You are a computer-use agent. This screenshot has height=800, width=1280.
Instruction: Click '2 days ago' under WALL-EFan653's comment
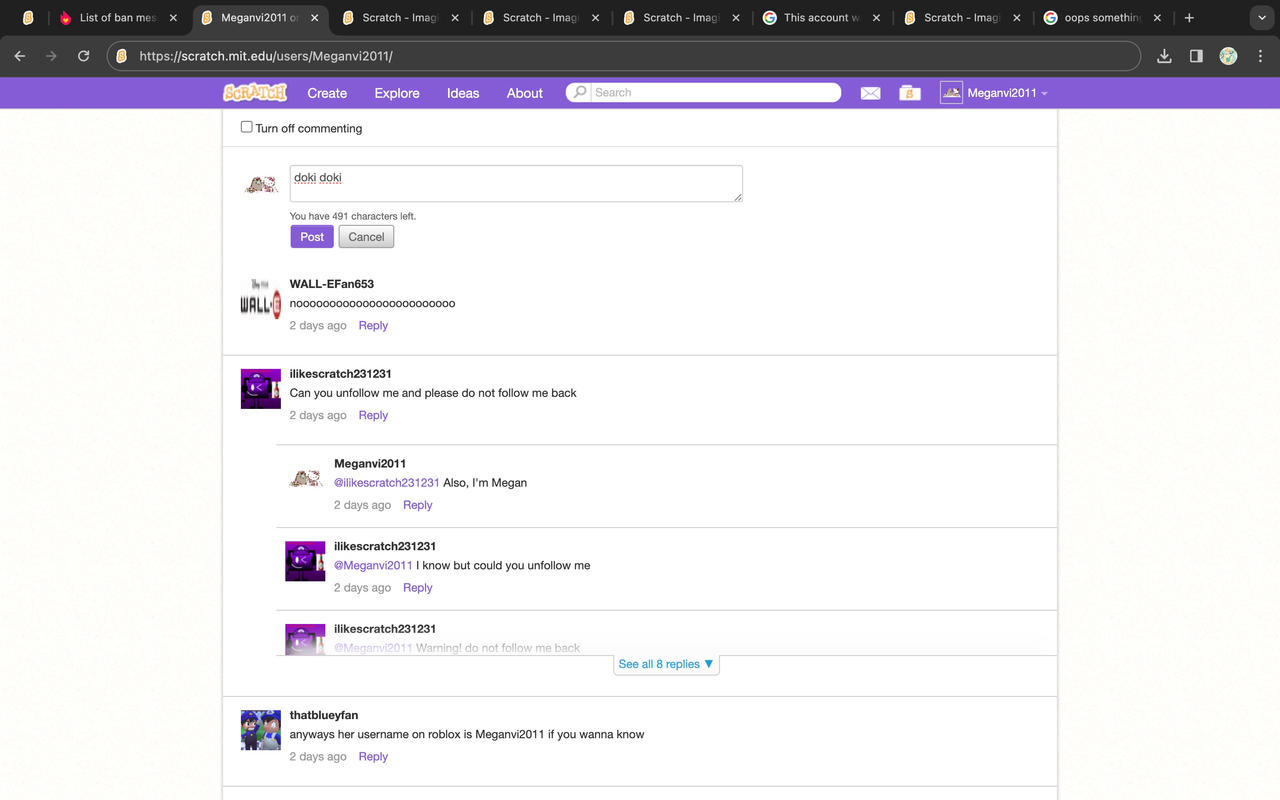(x=318, y=325)
